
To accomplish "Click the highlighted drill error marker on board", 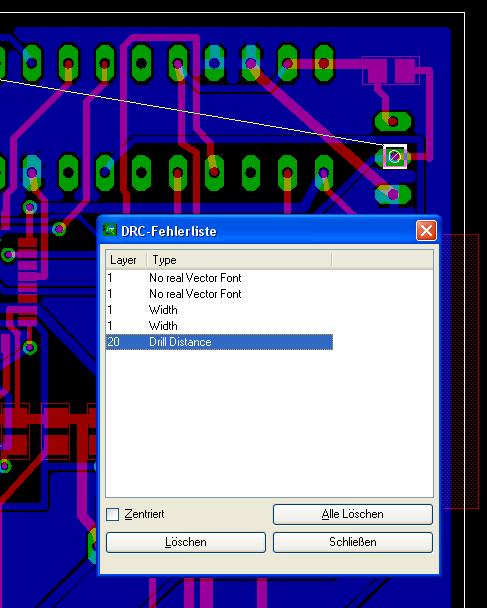I will [x=395, y=157].
